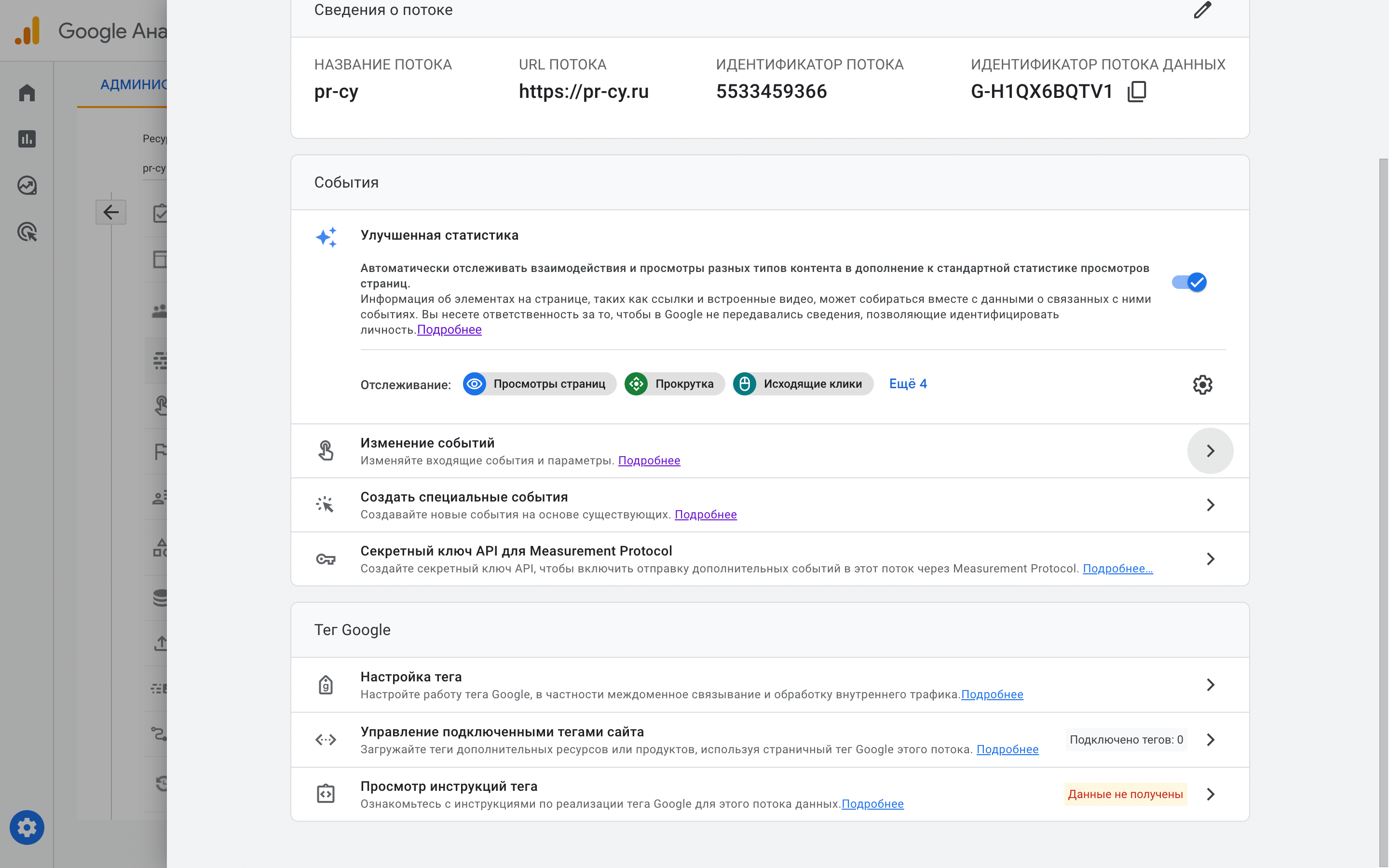Open Reports bar-chart icon in sidebar
This screenshot has height=868, width=1389.
coord(27,139)
